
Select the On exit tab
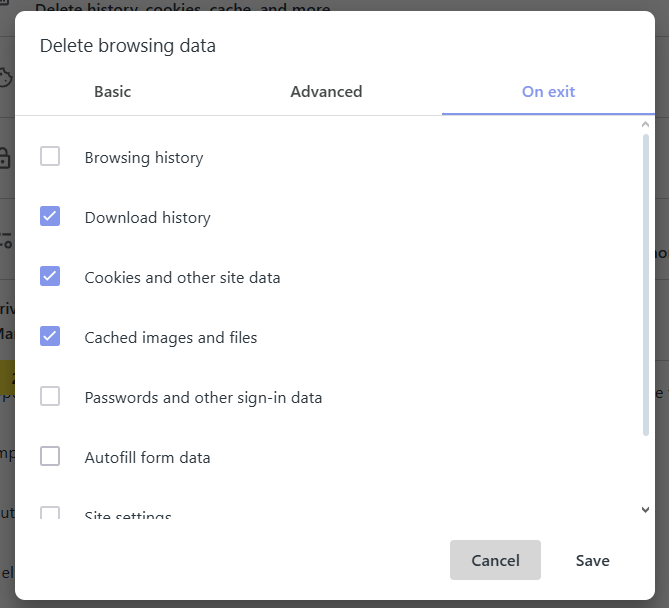(x=548, y=92)
